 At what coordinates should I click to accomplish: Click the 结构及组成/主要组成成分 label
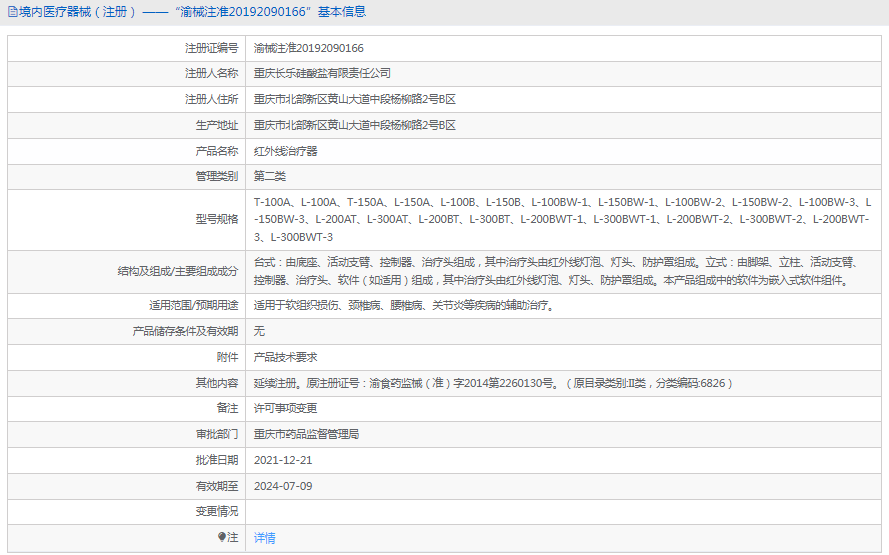(x=178, y=272)
